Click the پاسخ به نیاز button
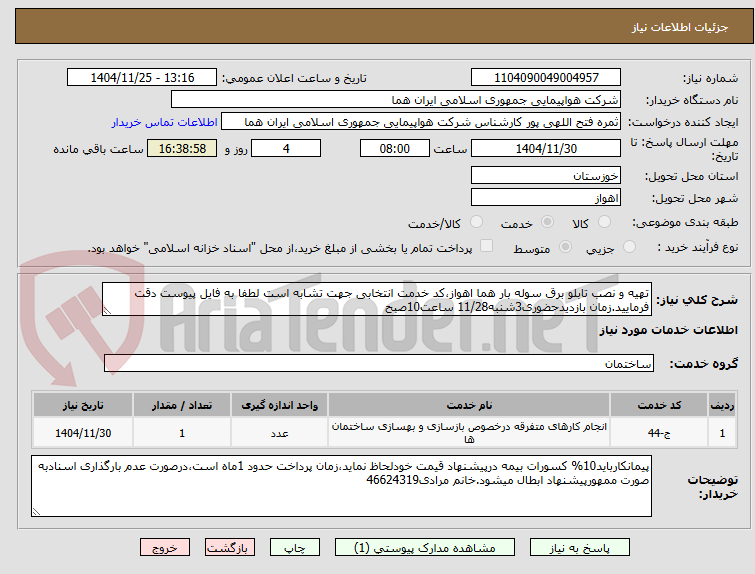The width and height of the screenshot is (755, 574). (x=580, y=548)
